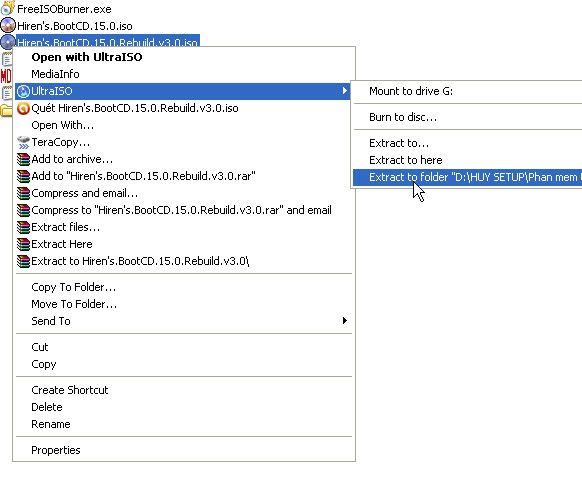Select Copy To Folder...
Screen dimensions: 582x480
click(x=183, y=287)
